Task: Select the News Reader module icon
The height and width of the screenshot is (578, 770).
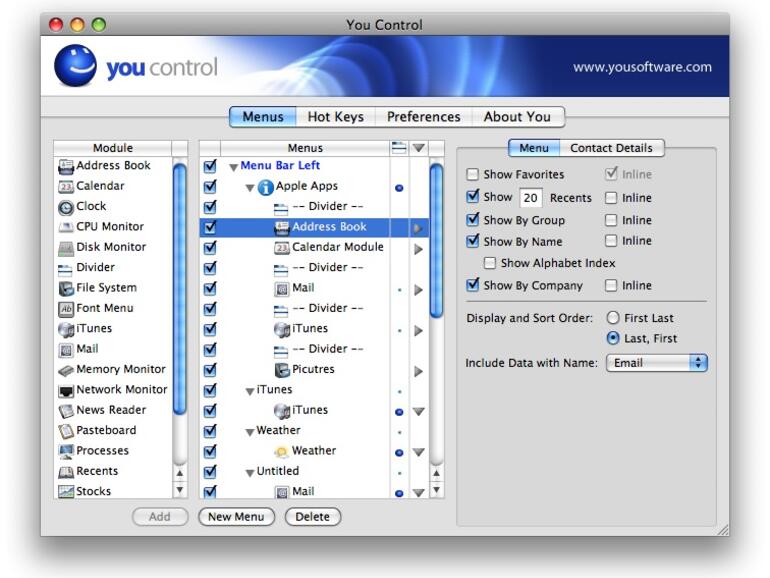Action: (x=66, y=411)
